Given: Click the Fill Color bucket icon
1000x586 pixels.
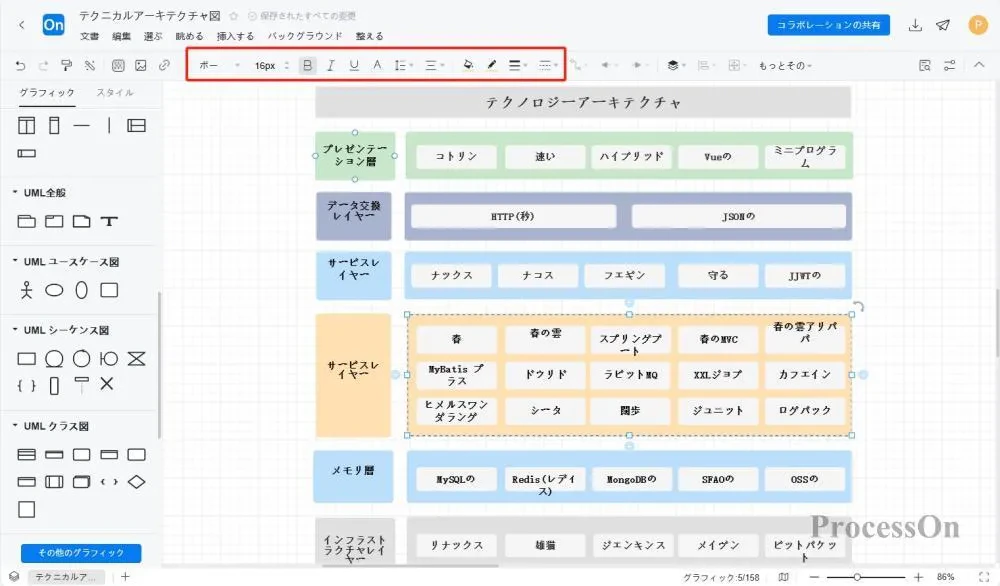Looking at the screenshot, I should (469, 65).
